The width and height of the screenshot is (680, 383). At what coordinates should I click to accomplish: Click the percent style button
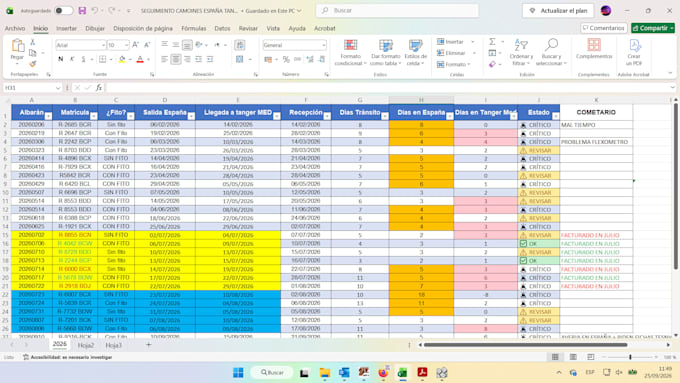tap(286, 59)
